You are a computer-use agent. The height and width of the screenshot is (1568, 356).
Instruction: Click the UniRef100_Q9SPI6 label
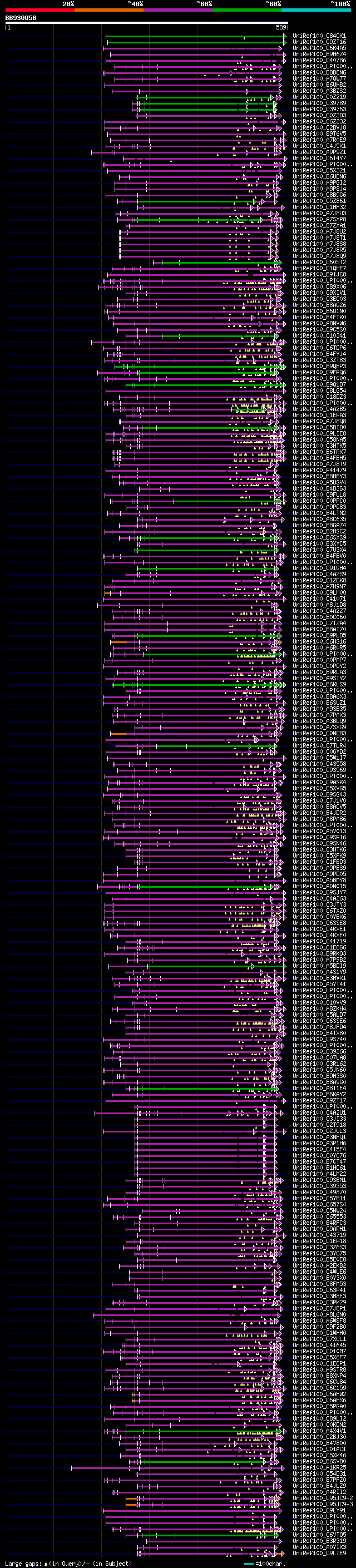[319, 837]
